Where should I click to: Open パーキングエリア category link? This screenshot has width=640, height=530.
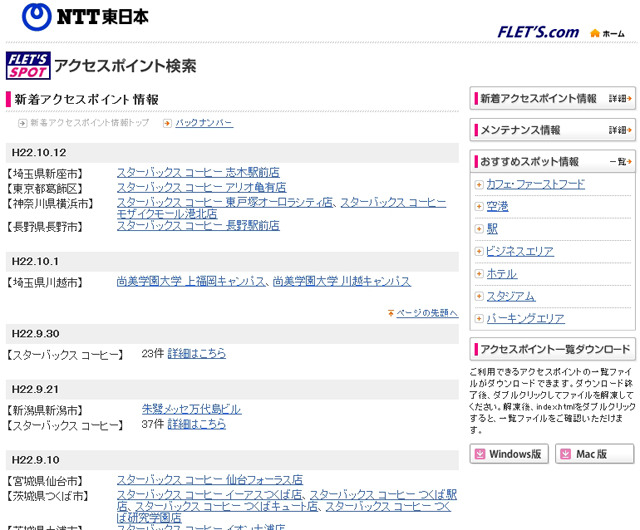coord(526,318)
